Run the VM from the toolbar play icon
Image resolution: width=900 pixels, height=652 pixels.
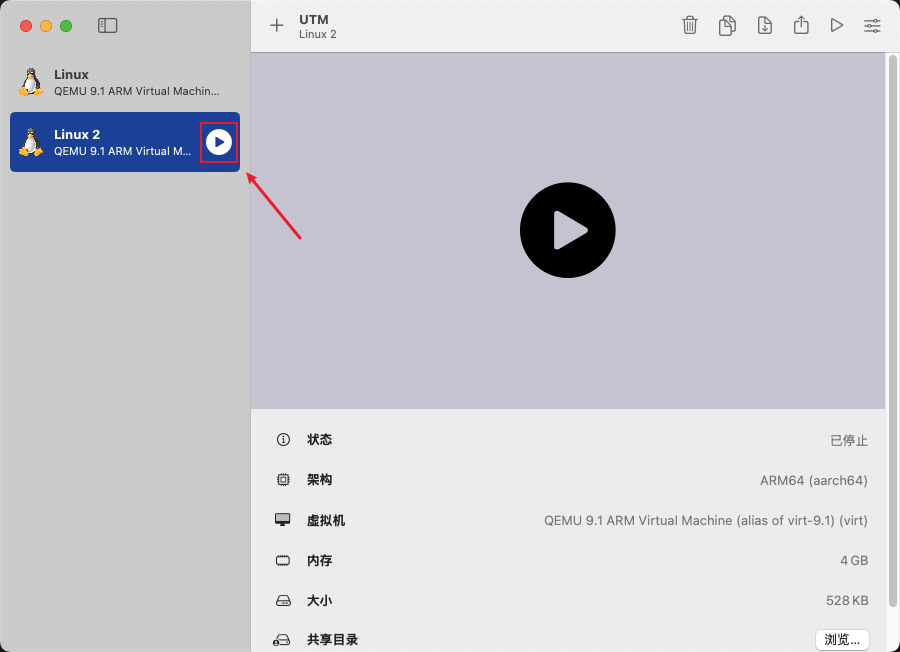pyautogui.click(x=837, y=25)
